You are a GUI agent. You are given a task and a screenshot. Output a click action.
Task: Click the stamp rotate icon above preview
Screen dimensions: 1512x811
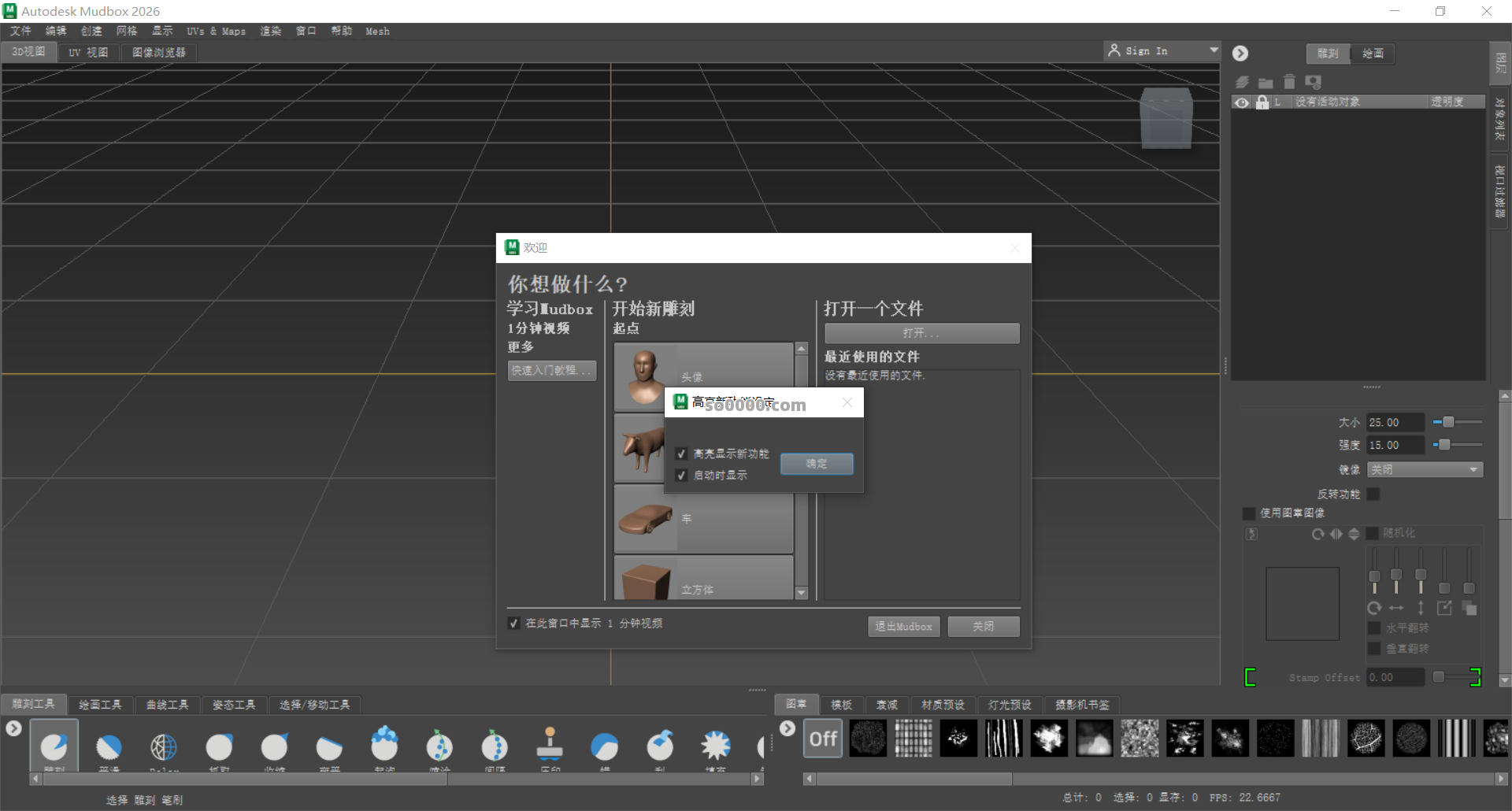click(x=1318, y=534)
